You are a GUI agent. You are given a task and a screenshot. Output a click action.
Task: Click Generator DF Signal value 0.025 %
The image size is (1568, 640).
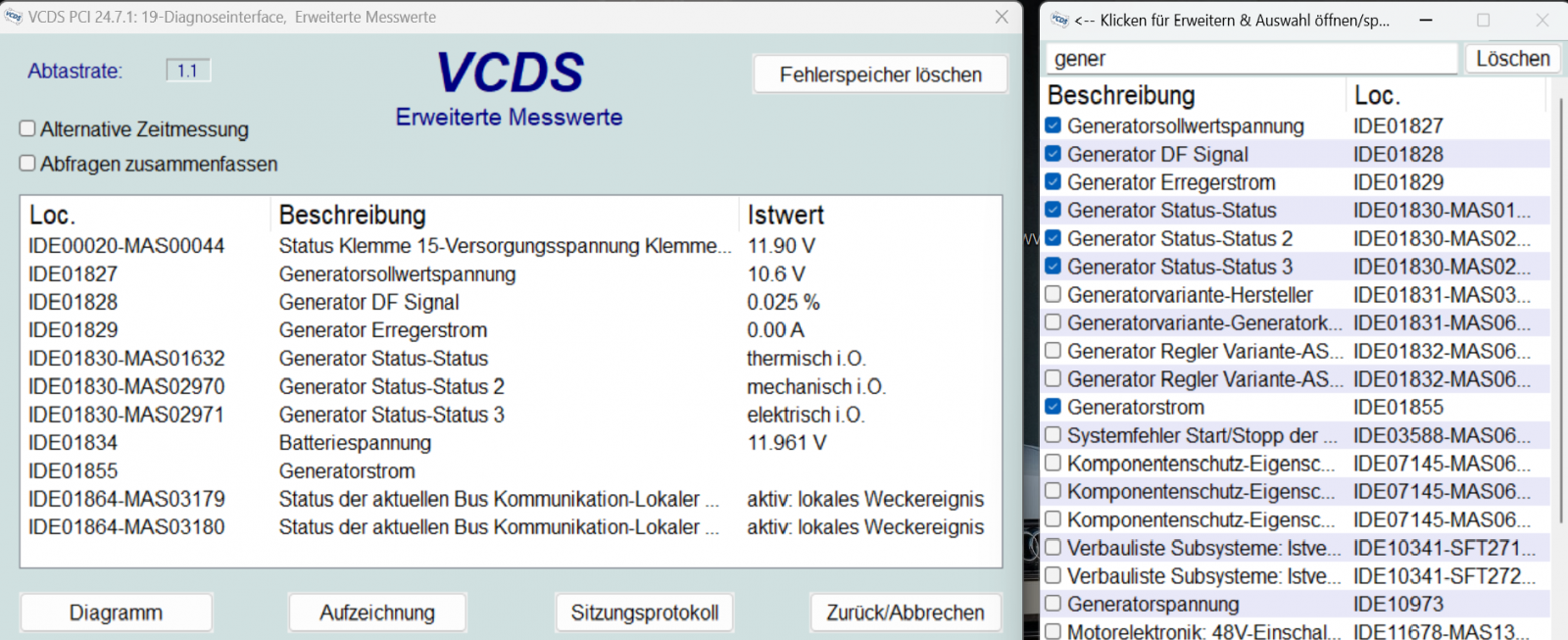784,302
